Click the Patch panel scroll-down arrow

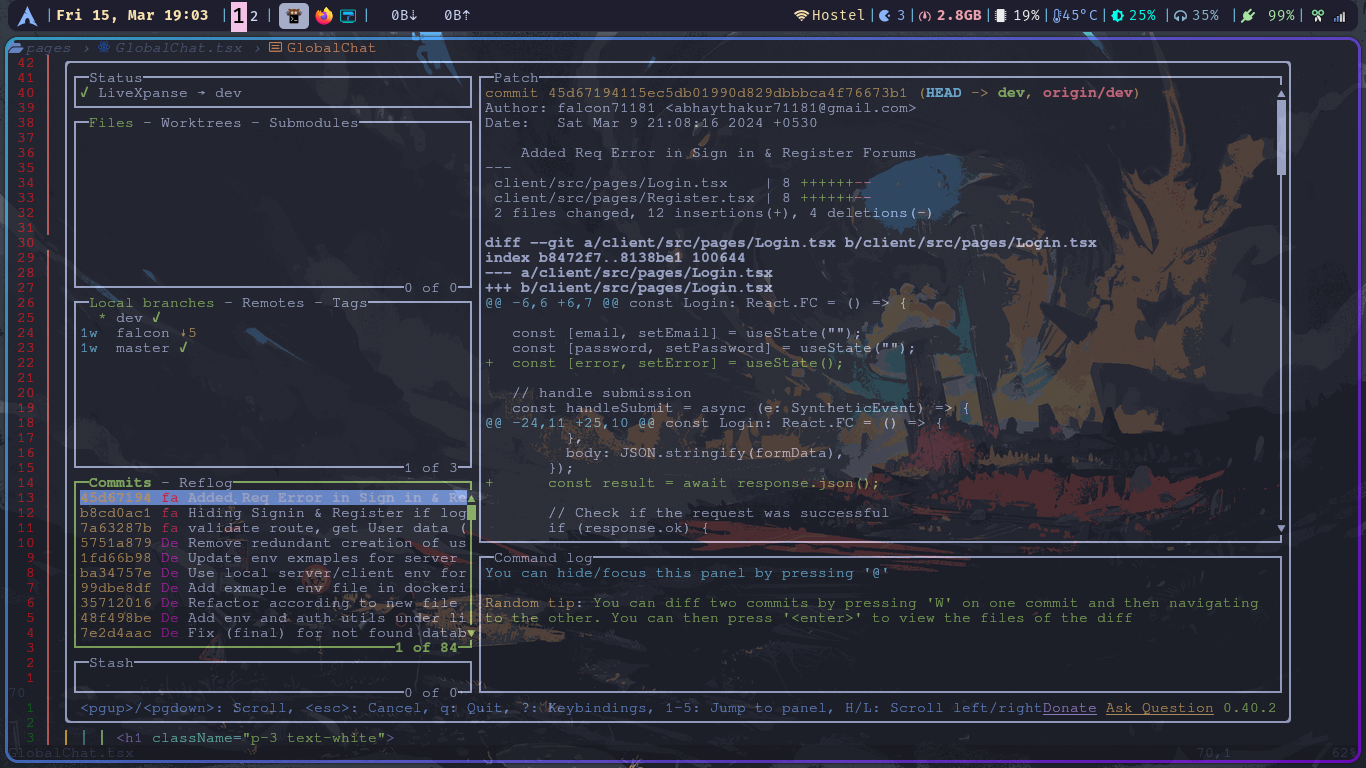point(1281,528)
